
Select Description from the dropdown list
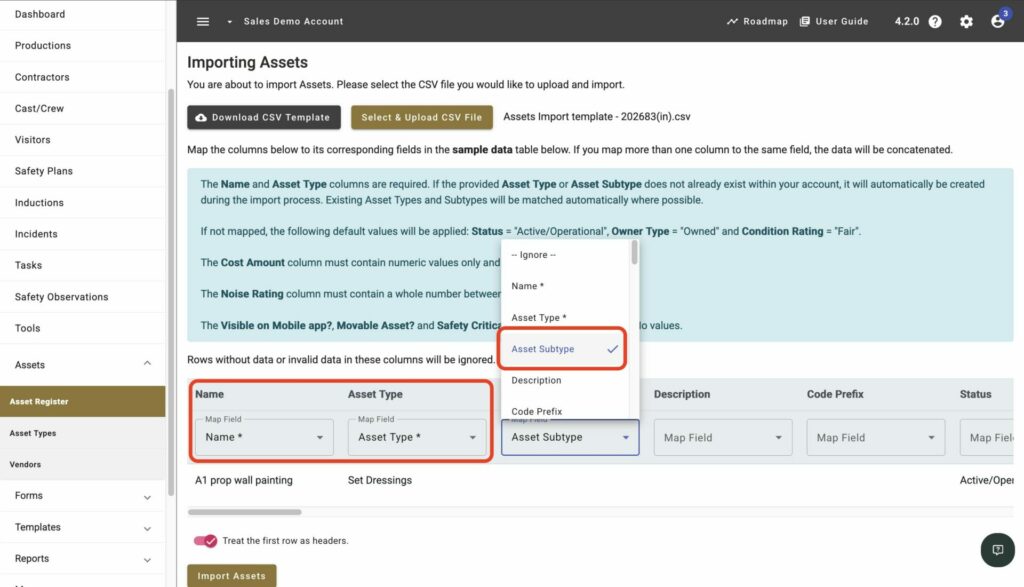click(565, 380)
